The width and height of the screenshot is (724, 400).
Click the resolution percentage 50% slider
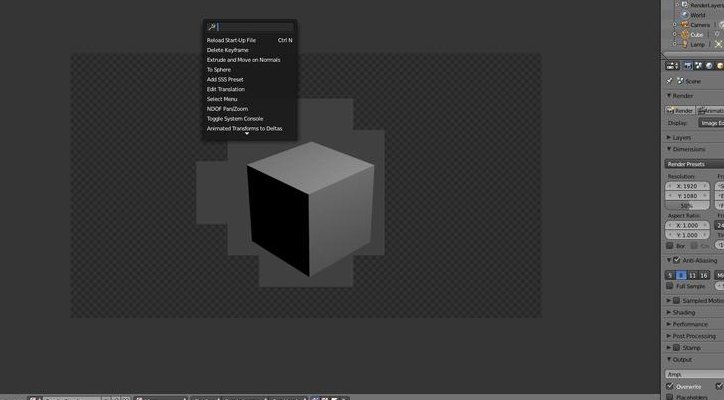tap(687, 206)
